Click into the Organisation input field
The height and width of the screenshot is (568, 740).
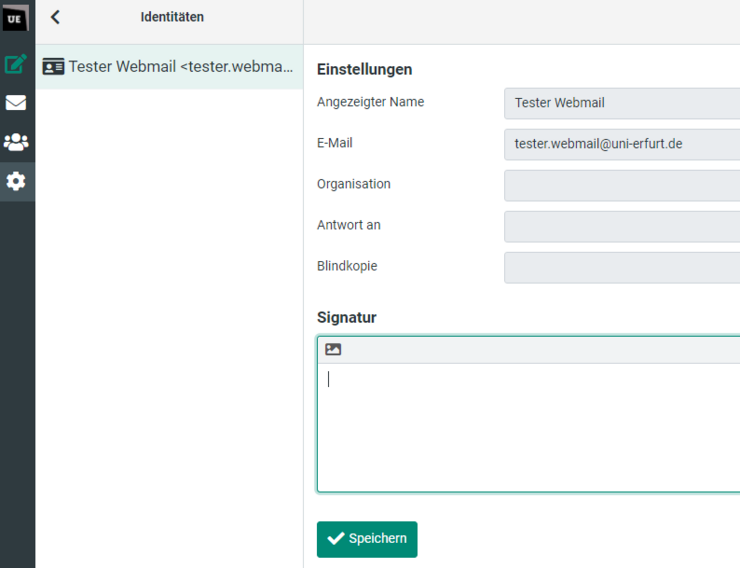tap(621, 185)
